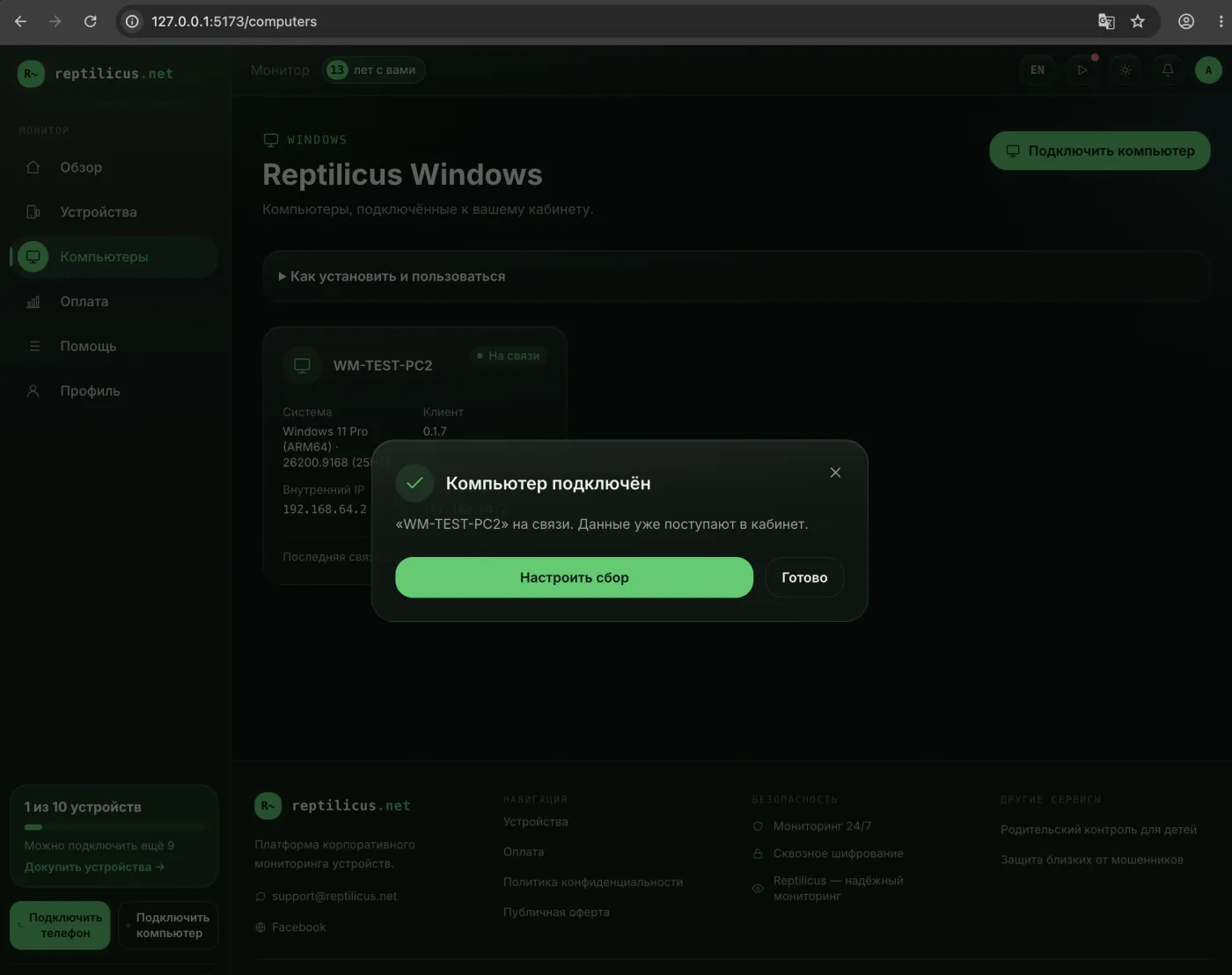Open footer Устройства navigation link
The width and height of the screenshot is (1232, 975).
pos(535,822)
